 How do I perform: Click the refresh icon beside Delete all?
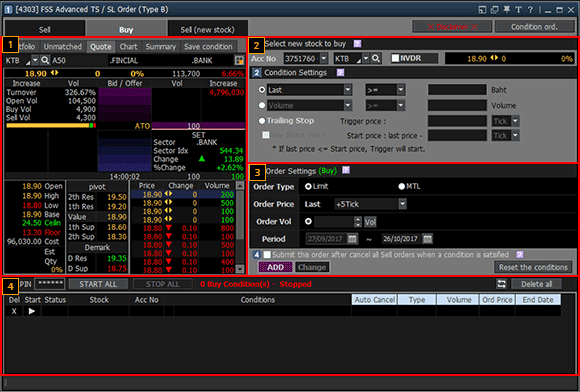point(501,284)
